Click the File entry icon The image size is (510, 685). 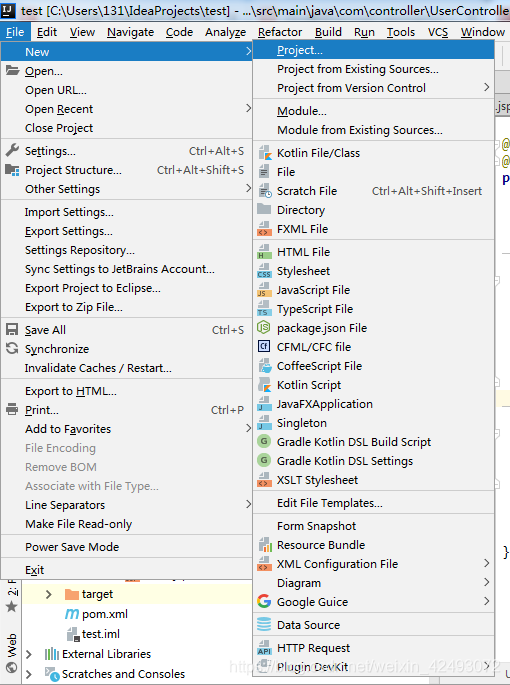click(x=264, y=172)
